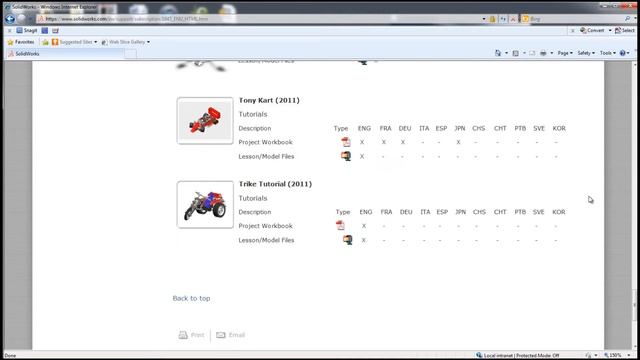Click the ENG X for Trike Project Workbook
640x360 pixels.
pos(364,226)
